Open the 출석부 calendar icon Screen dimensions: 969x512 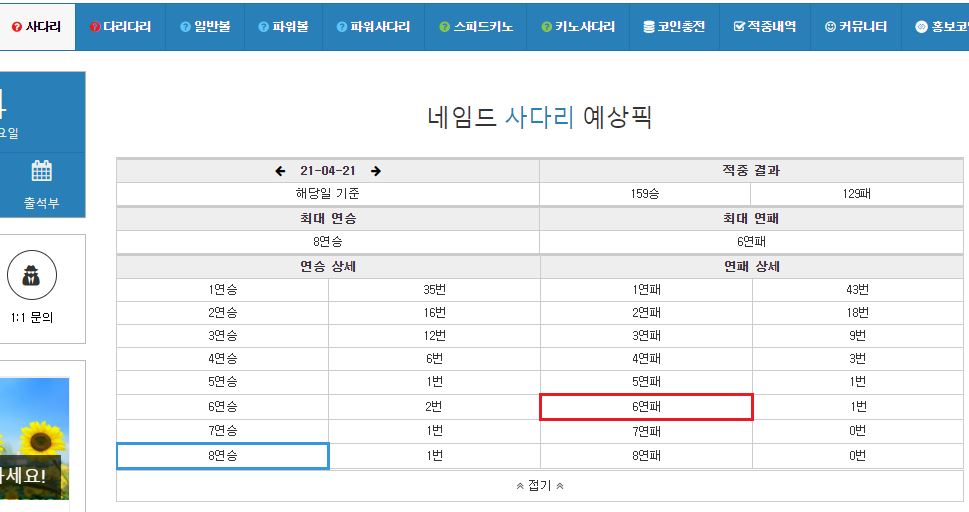click(41, 171)
